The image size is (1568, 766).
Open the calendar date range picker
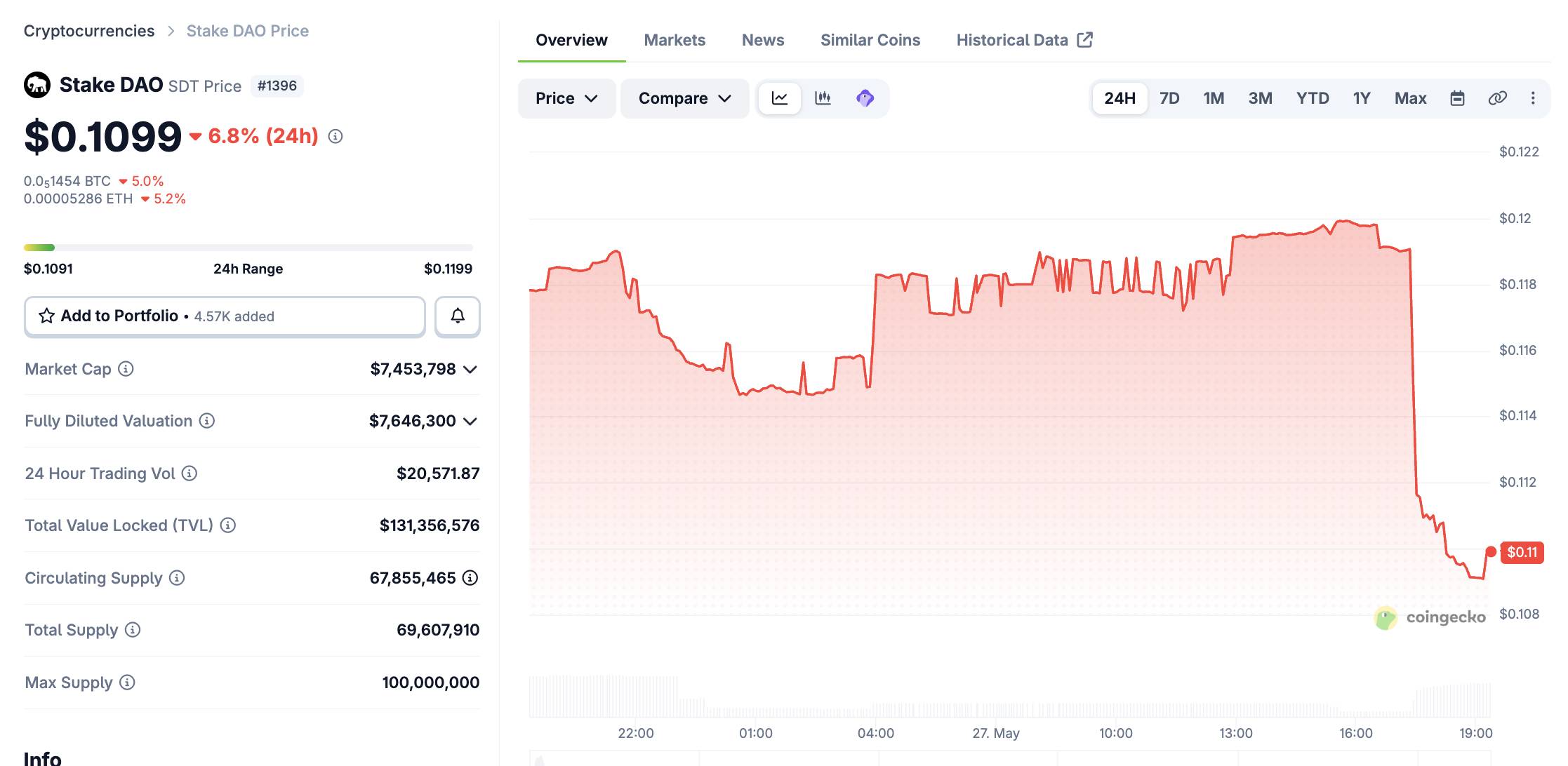coord(1457,98)
